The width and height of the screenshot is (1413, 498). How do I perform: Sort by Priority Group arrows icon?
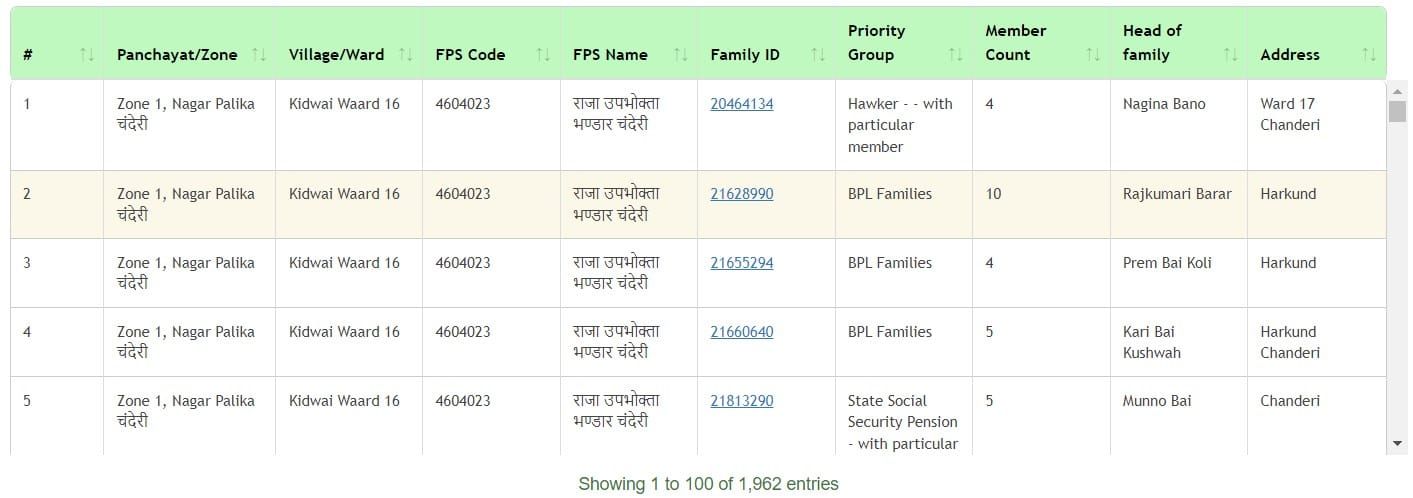[x=955, y=55]
